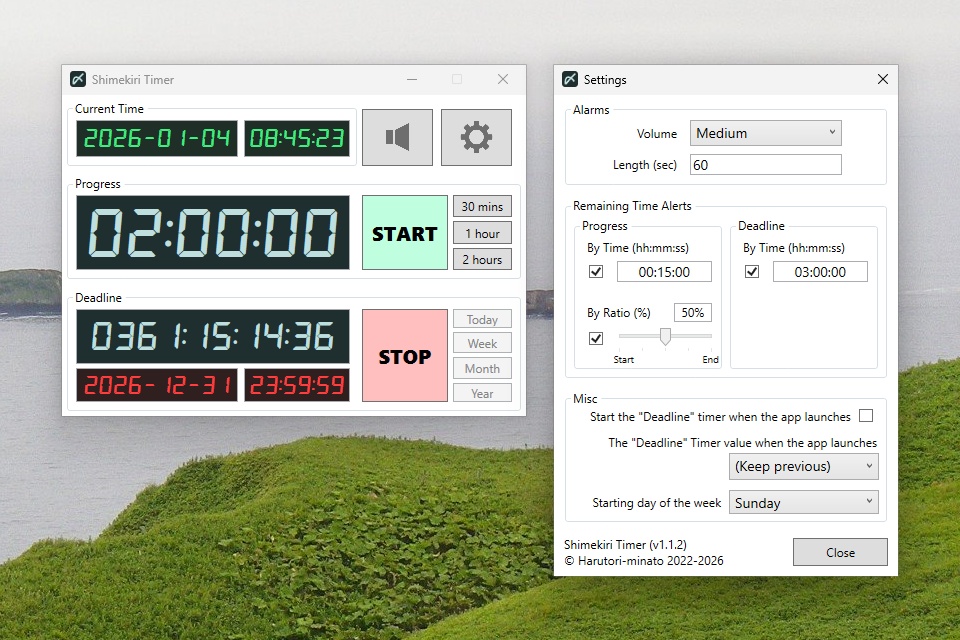Click the Deadline remaining countdown display

213,336
